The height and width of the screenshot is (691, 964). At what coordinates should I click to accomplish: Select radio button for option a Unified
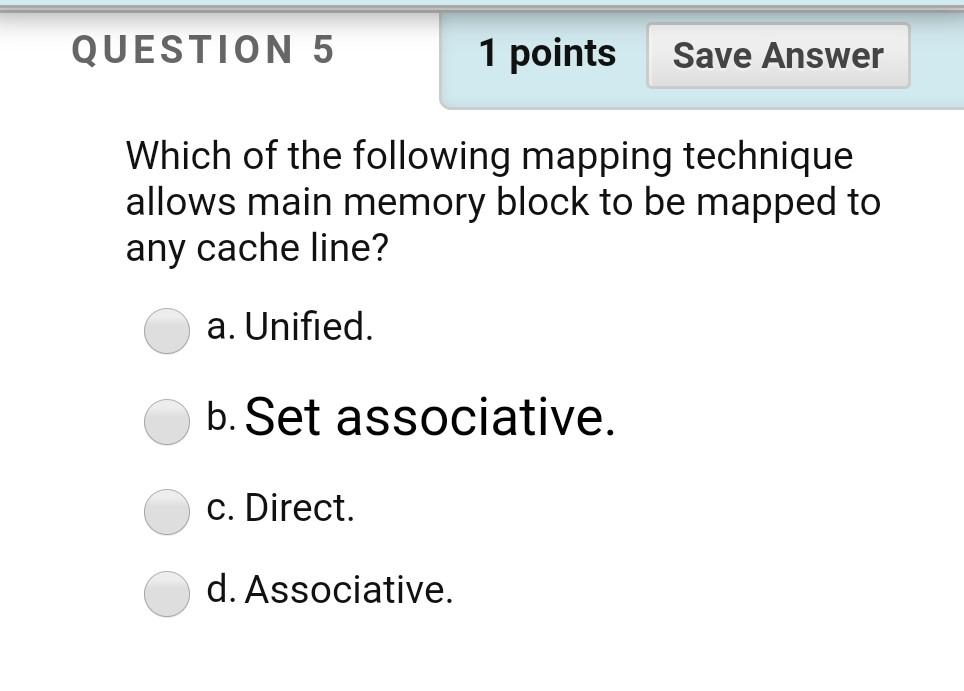[166, 331]
